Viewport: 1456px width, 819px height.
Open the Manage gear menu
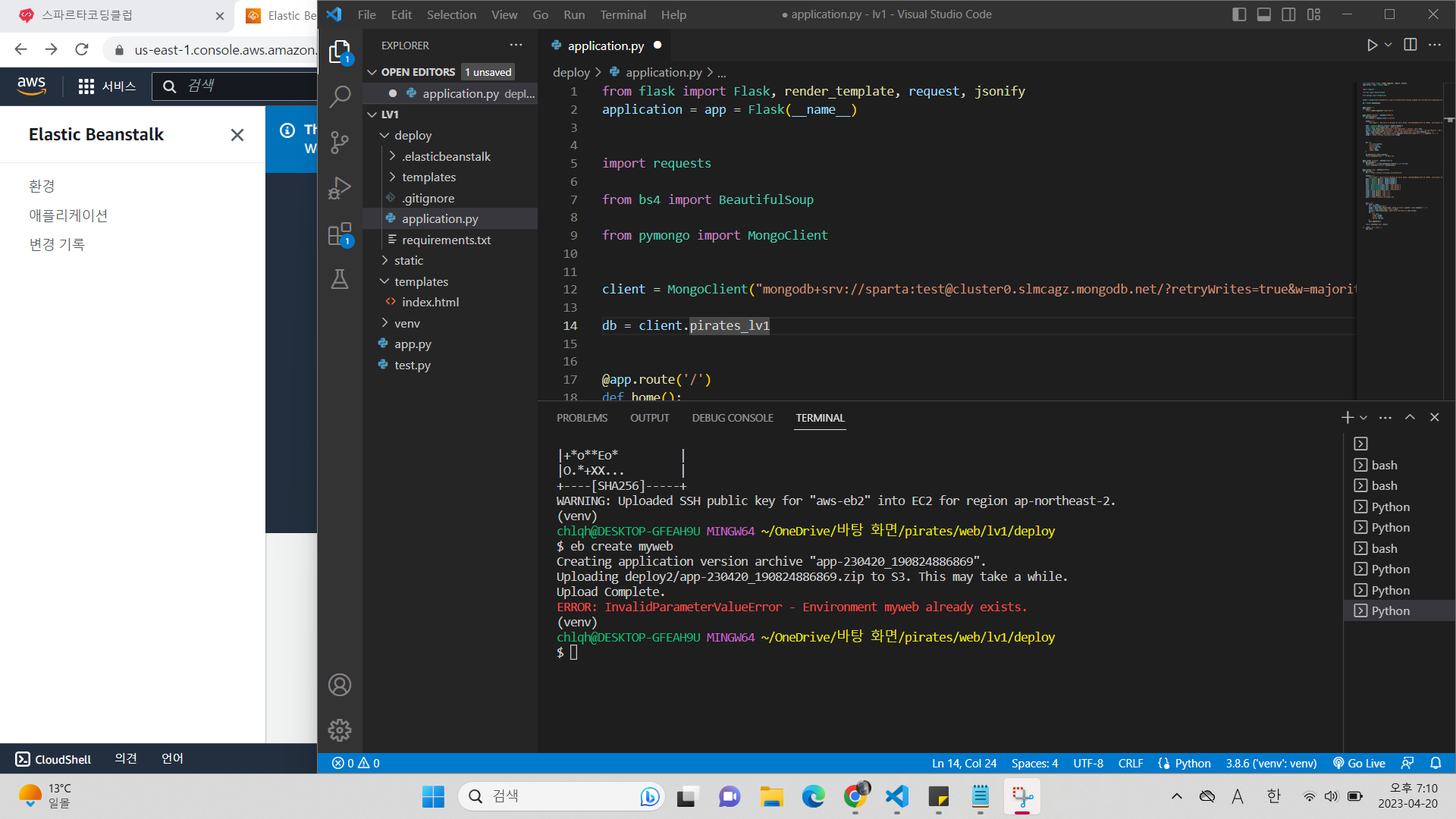340,730
